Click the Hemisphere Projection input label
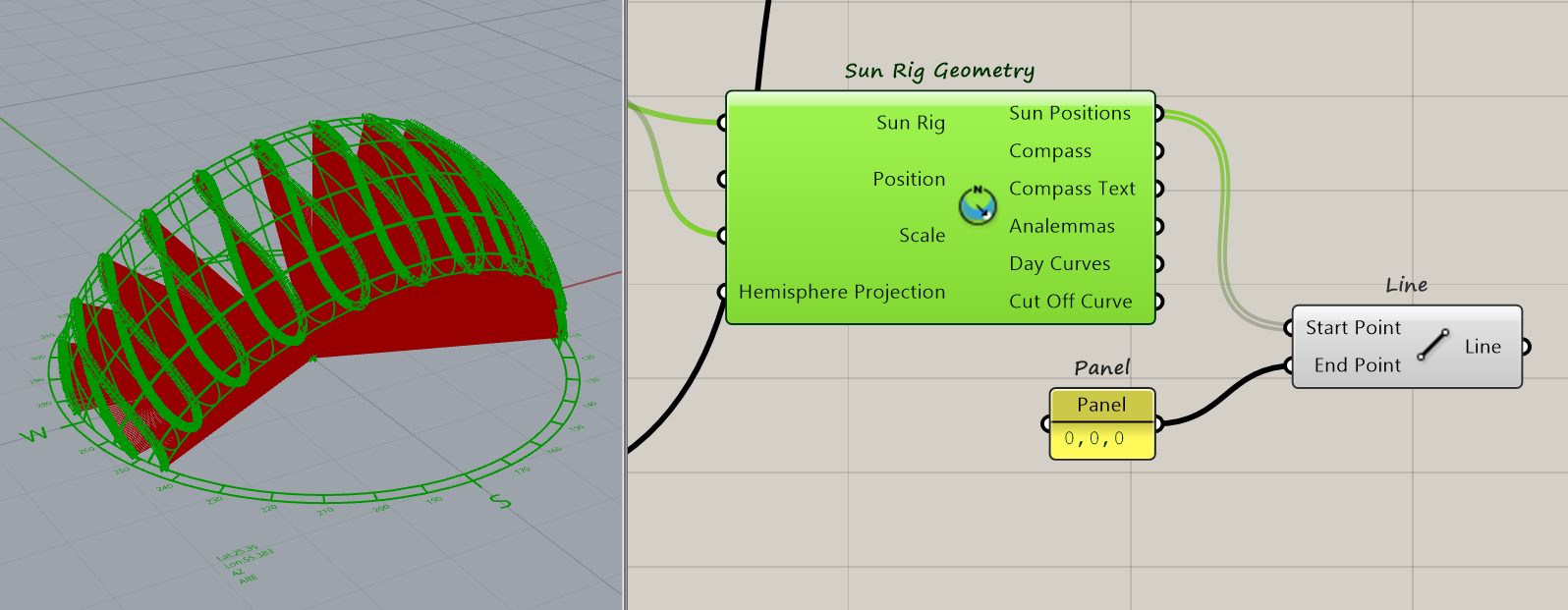 (842, 292)
